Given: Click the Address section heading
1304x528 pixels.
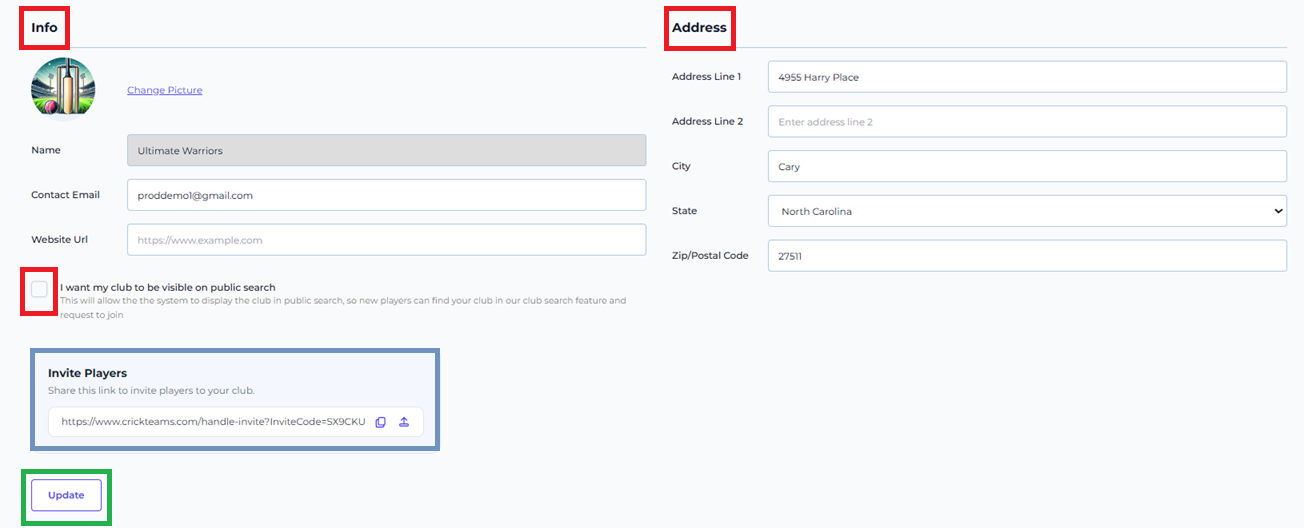Looking at the screenshot, I should (x=699, y=27).
